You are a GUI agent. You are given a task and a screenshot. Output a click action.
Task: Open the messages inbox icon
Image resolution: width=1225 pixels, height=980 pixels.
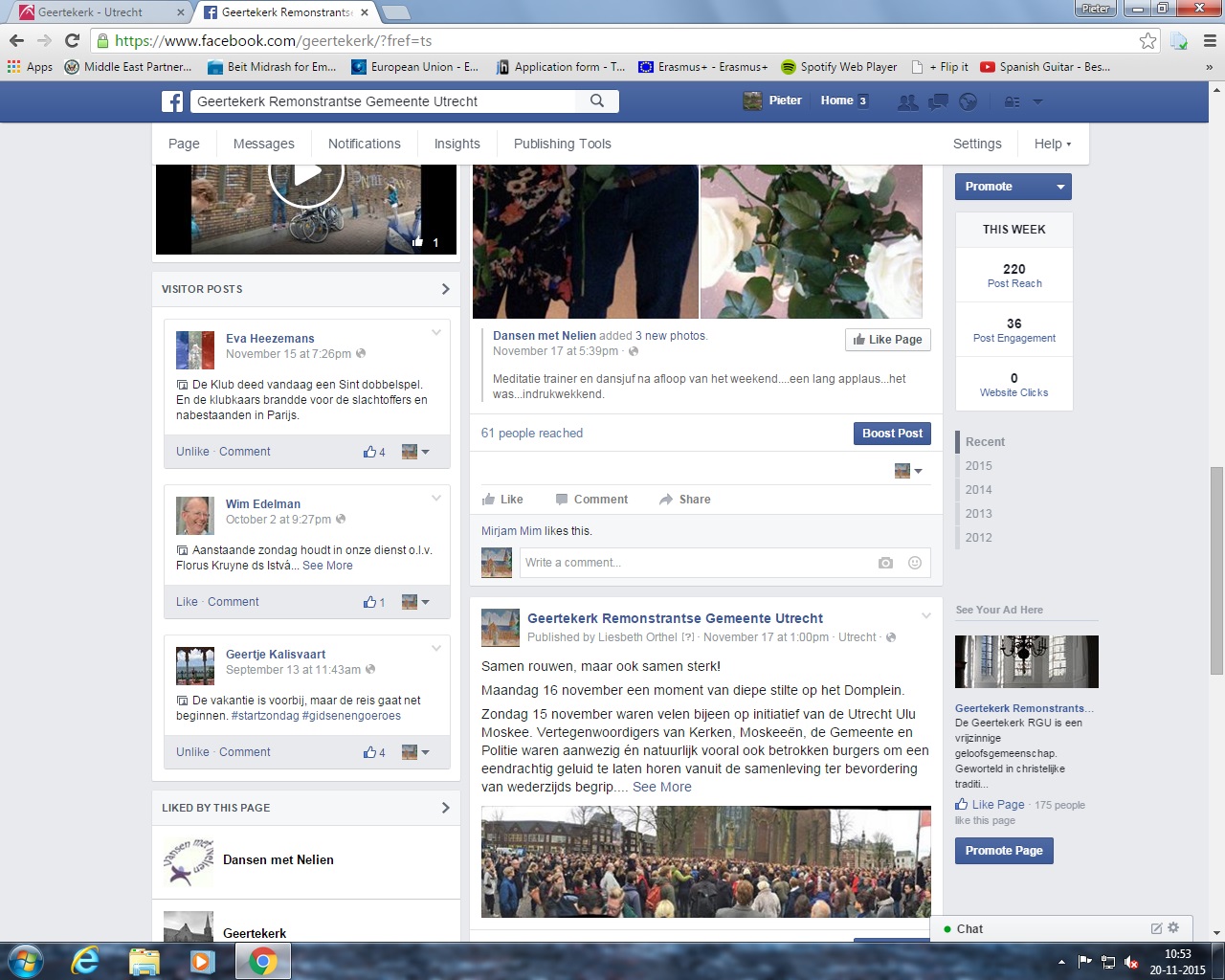[938, 101]
